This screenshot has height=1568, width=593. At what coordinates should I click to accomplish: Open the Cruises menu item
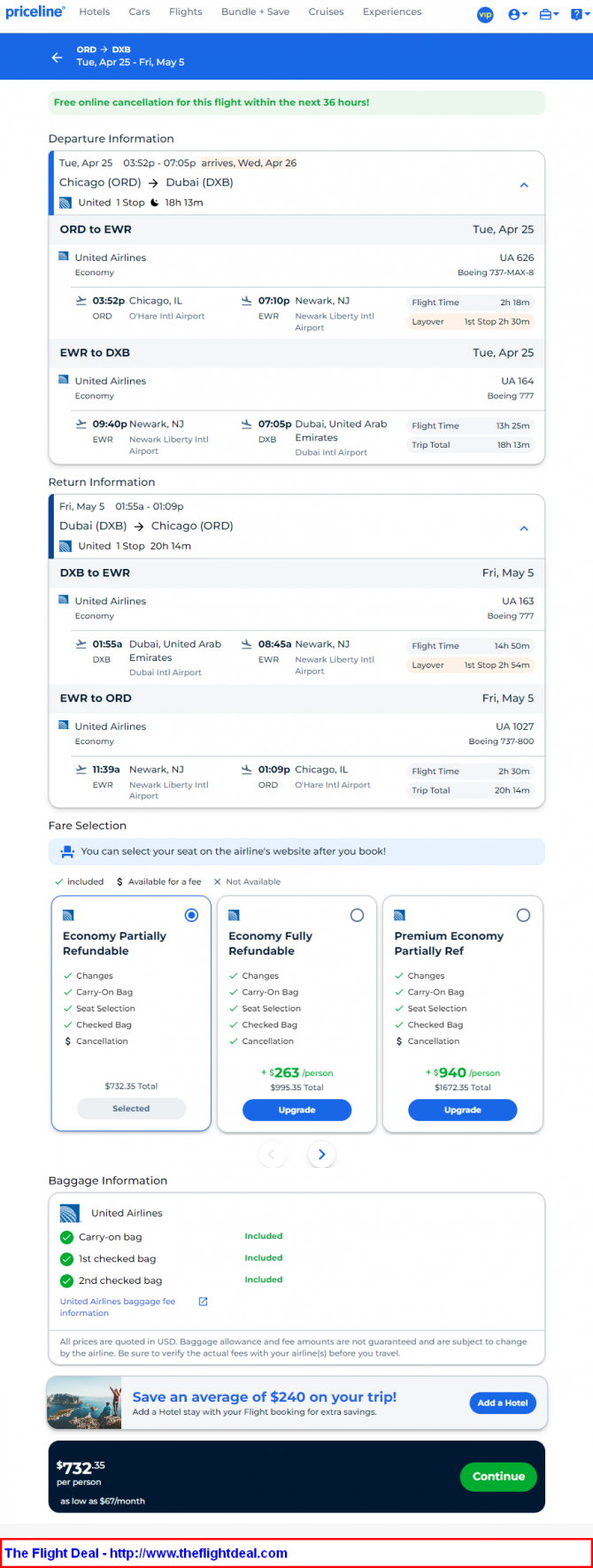pyautogui.click(x=326, y=12)
